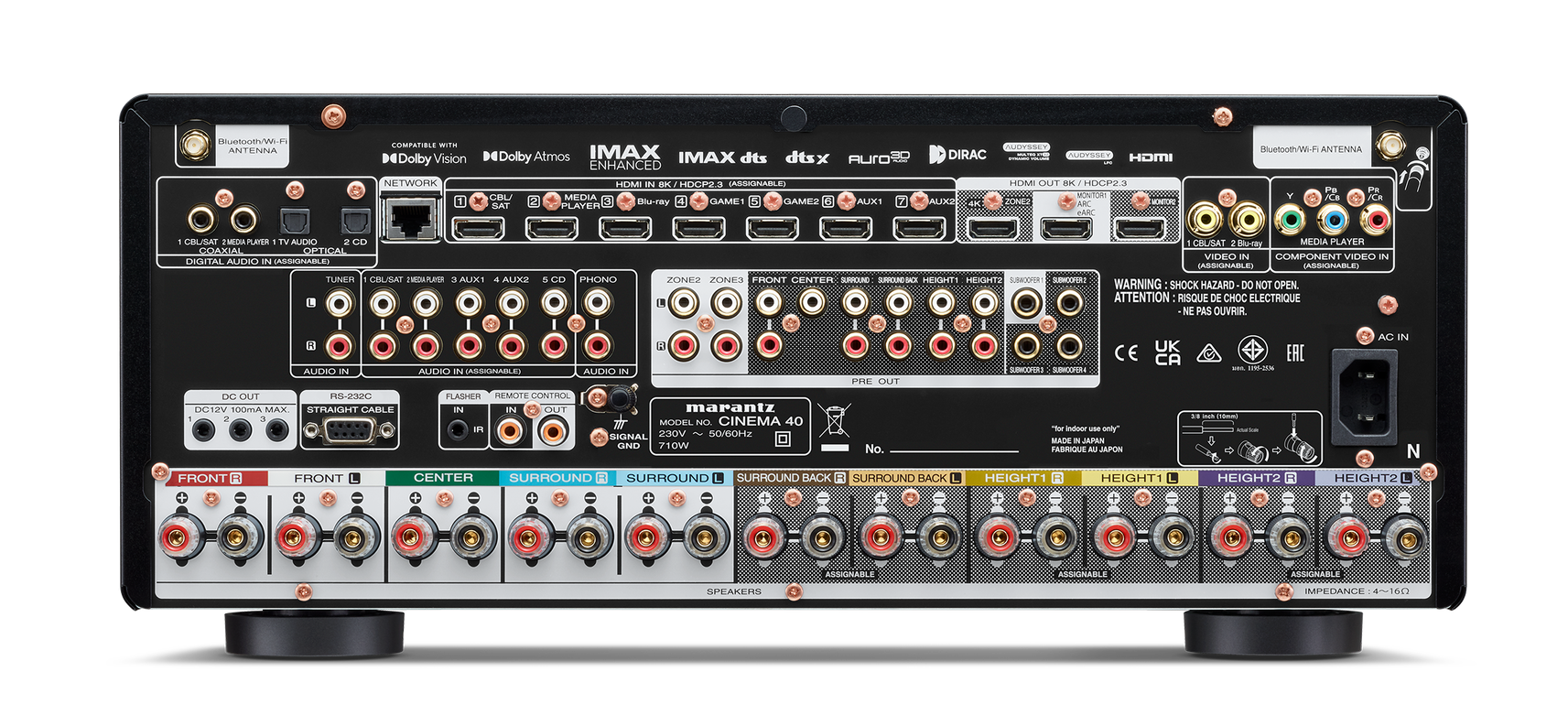
Task: Click the RS-232C serial connector
Action: (350, 431)
